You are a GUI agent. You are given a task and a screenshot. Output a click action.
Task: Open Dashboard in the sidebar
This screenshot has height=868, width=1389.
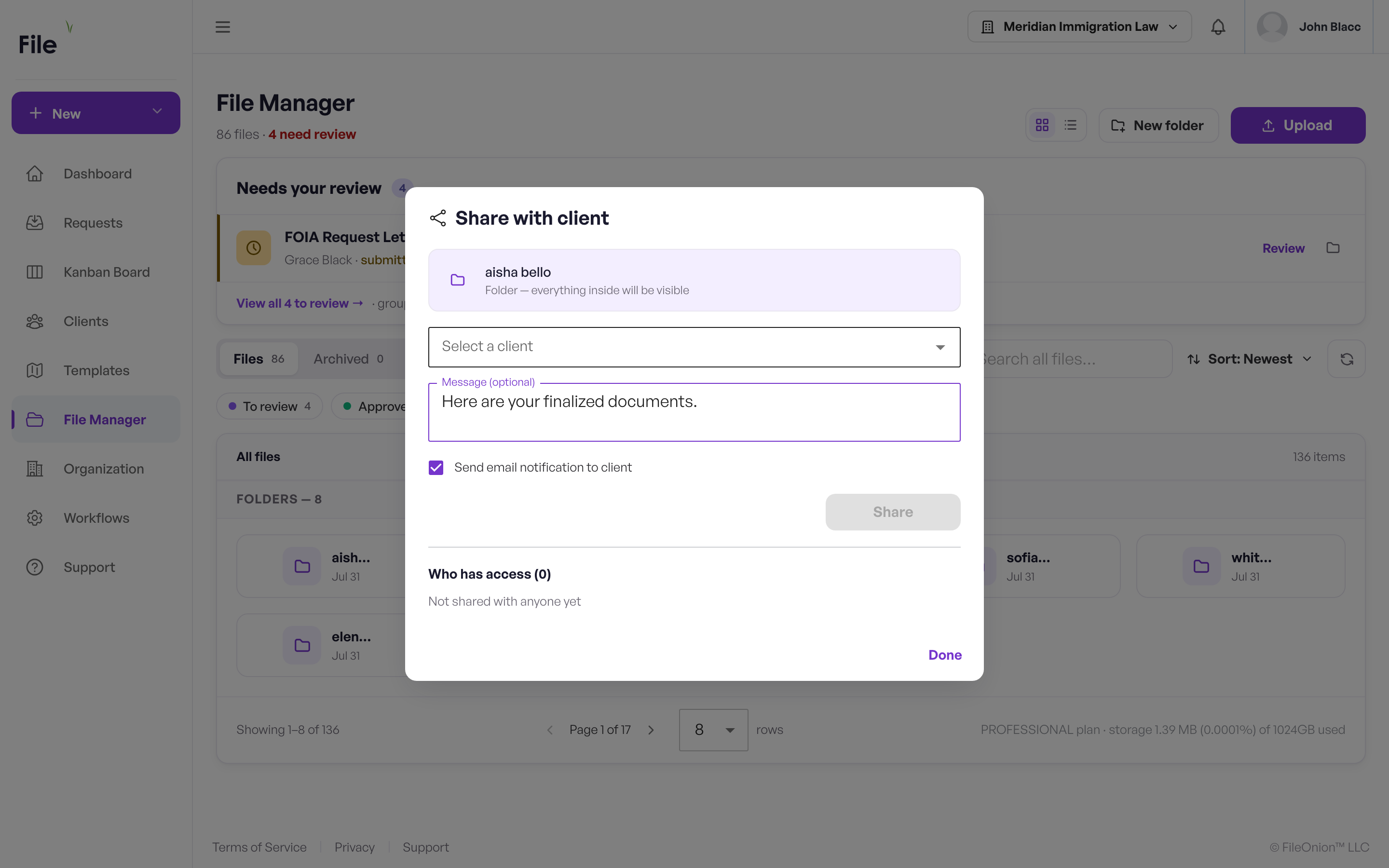tap(96, 174)
